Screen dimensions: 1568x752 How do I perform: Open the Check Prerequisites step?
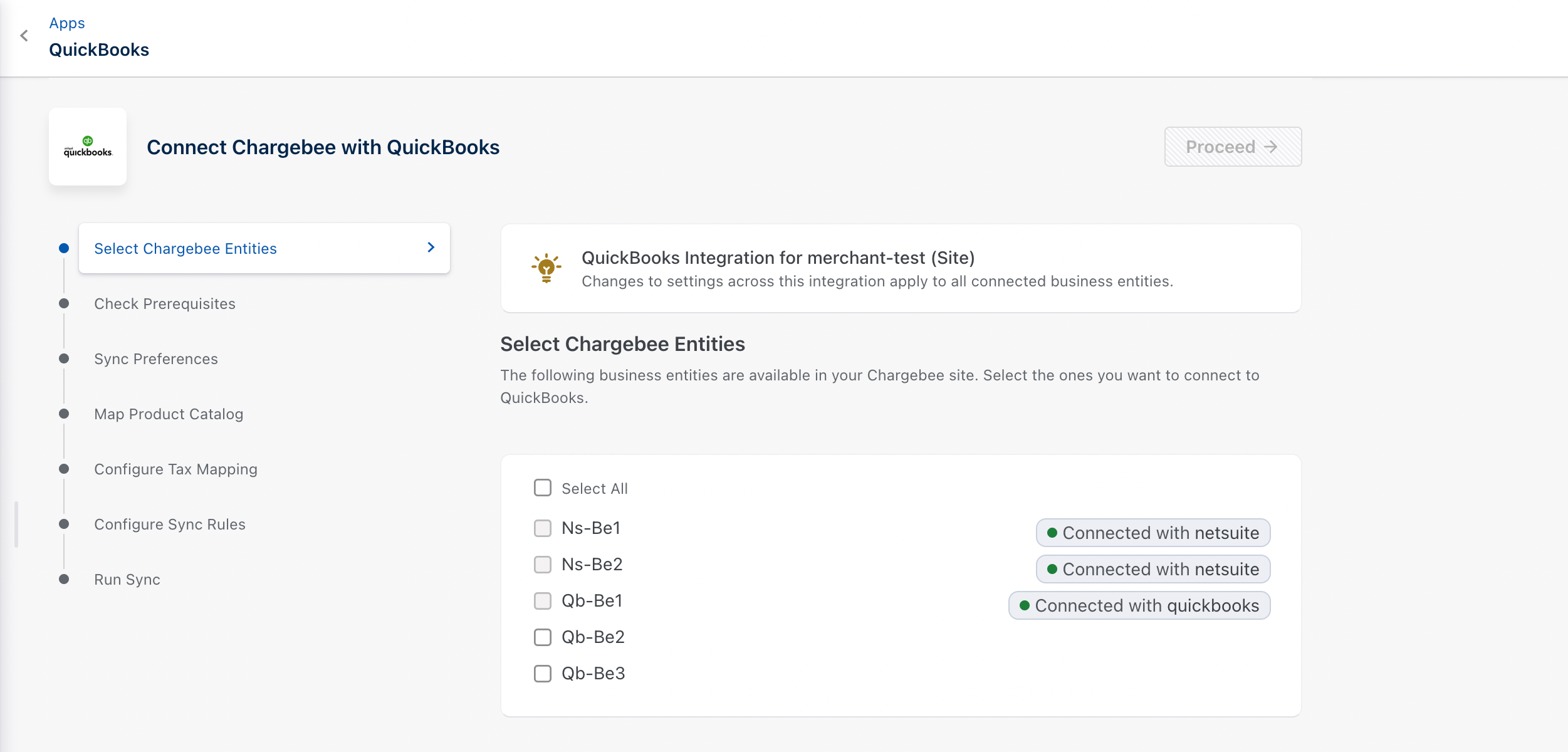[164, 304]
